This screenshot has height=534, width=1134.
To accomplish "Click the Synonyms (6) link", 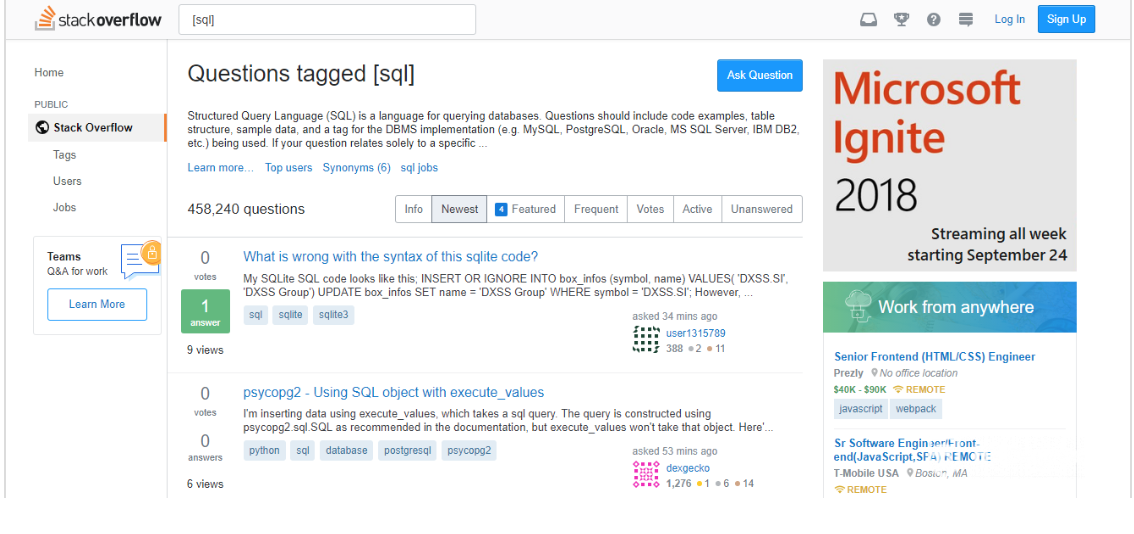I will 357,167.
